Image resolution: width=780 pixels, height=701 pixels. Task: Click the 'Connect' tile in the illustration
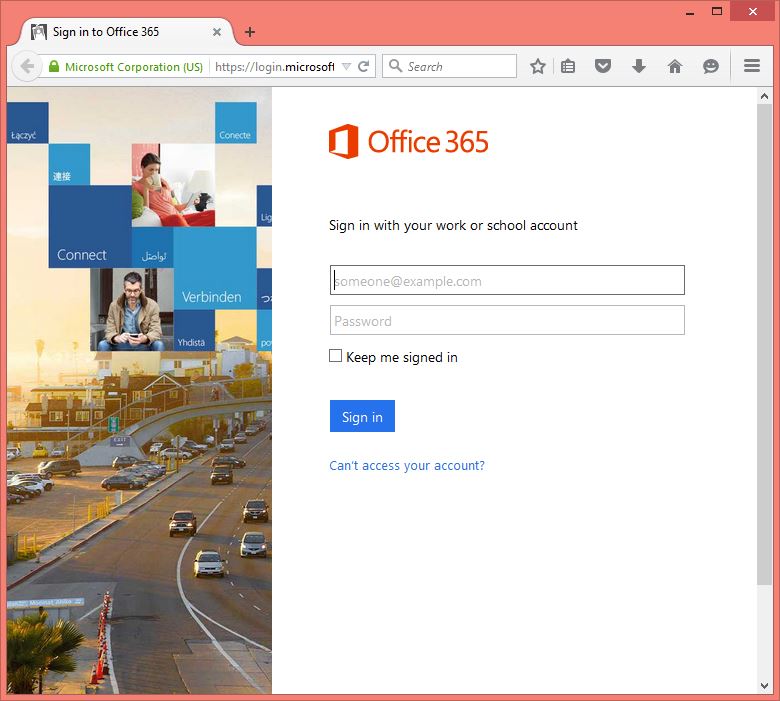[x=90, y=227]
